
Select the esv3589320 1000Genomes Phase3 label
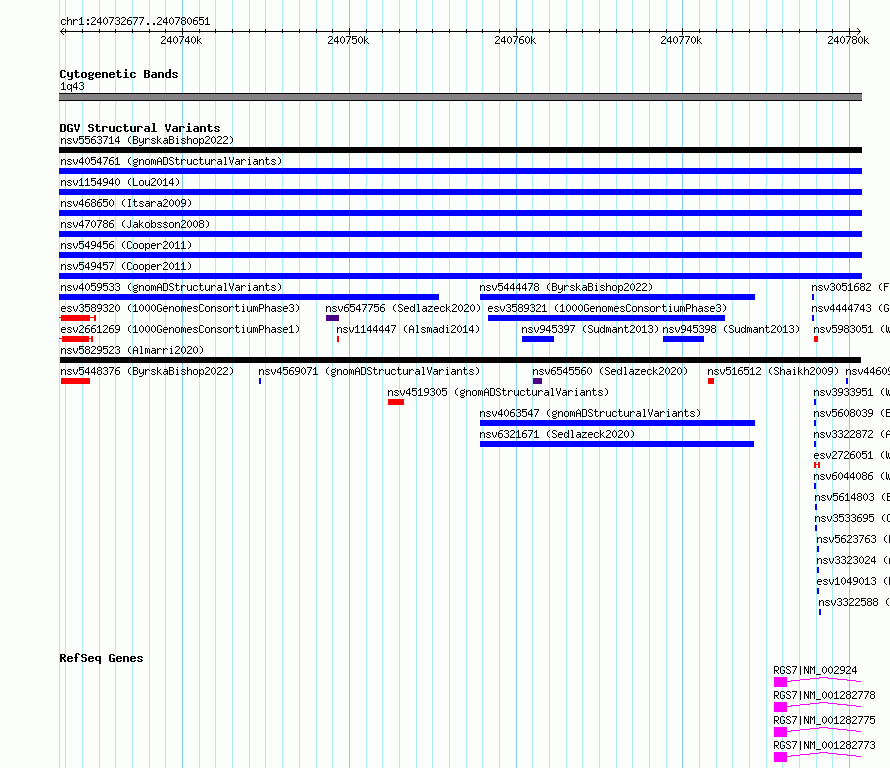click(x=180, y=308)
